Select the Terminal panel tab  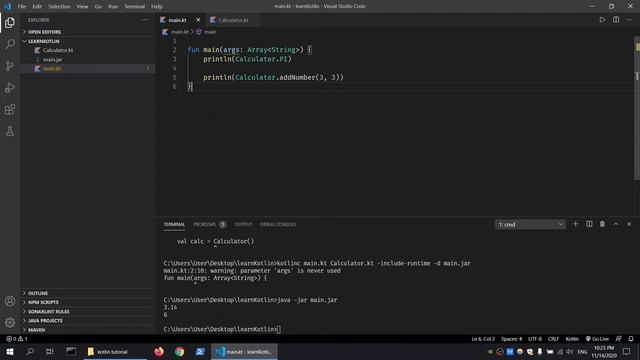pyautogui.click(x=174, y=224)
